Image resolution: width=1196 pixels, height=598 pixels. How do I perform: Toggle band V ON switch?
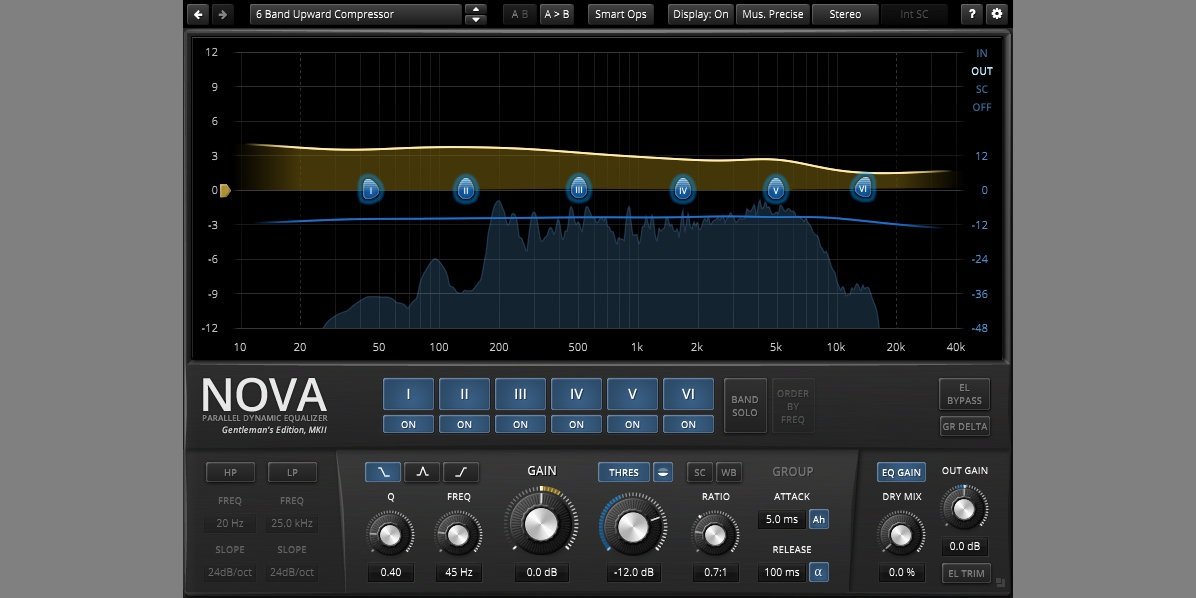pos(632,424)
